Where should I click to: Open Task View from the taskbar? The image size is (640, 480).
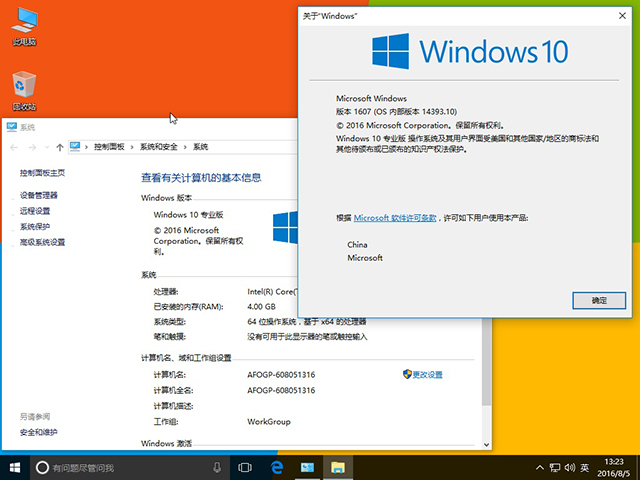244,468
